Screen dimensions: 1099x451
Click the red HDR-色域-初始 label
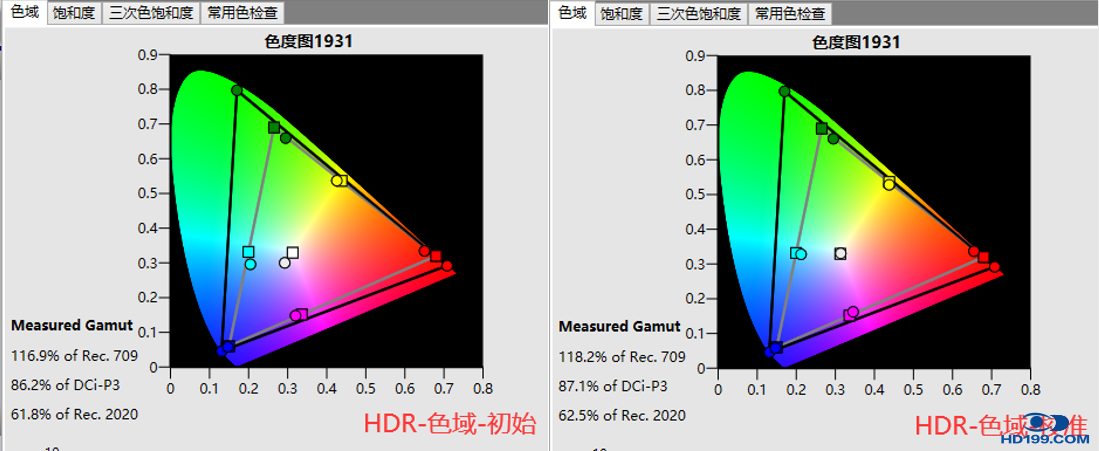tap(449, 425)
